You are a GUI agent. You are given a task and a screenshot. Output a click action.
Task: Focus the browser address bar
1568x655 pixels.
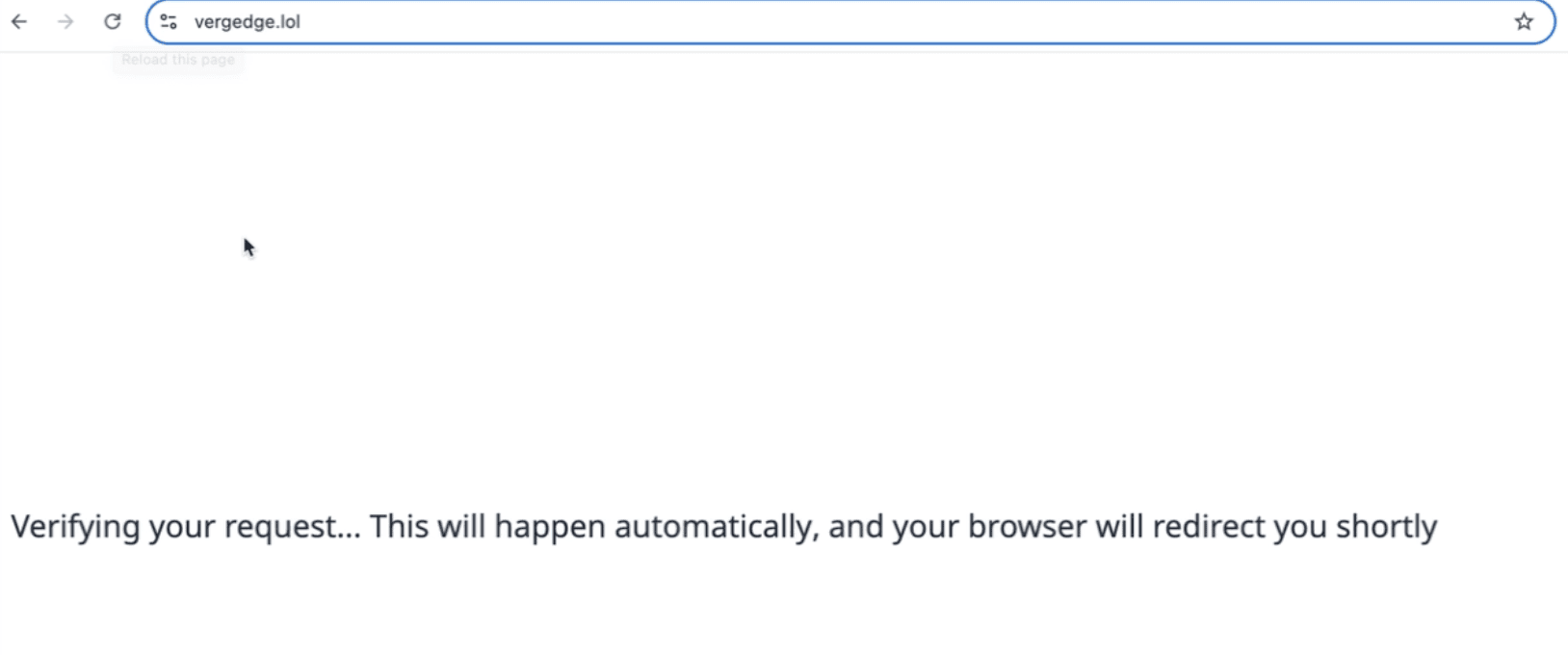850,22
